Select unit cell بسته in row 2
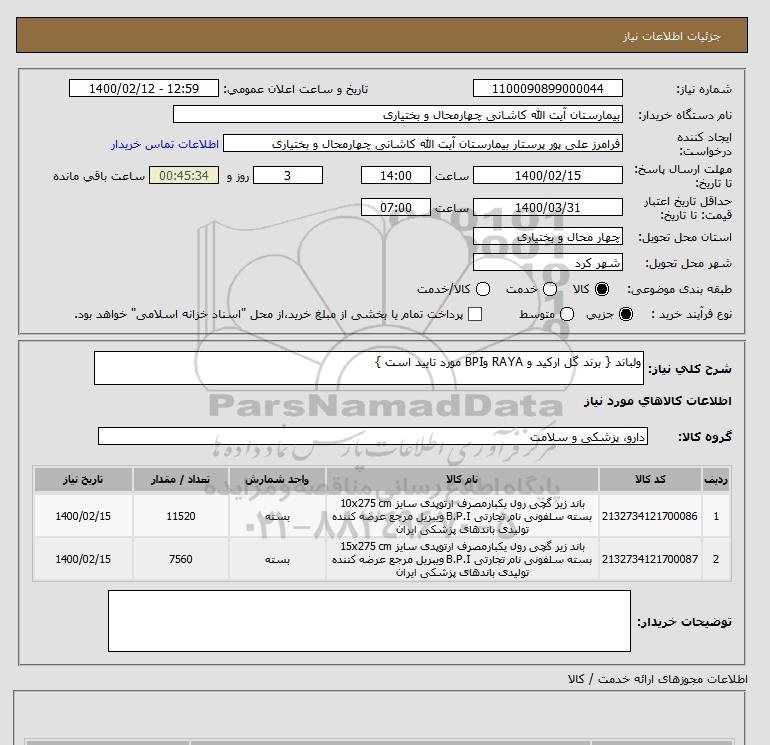Image resolution: width=770 pixels, height=745 pixels. pos(277,559)
